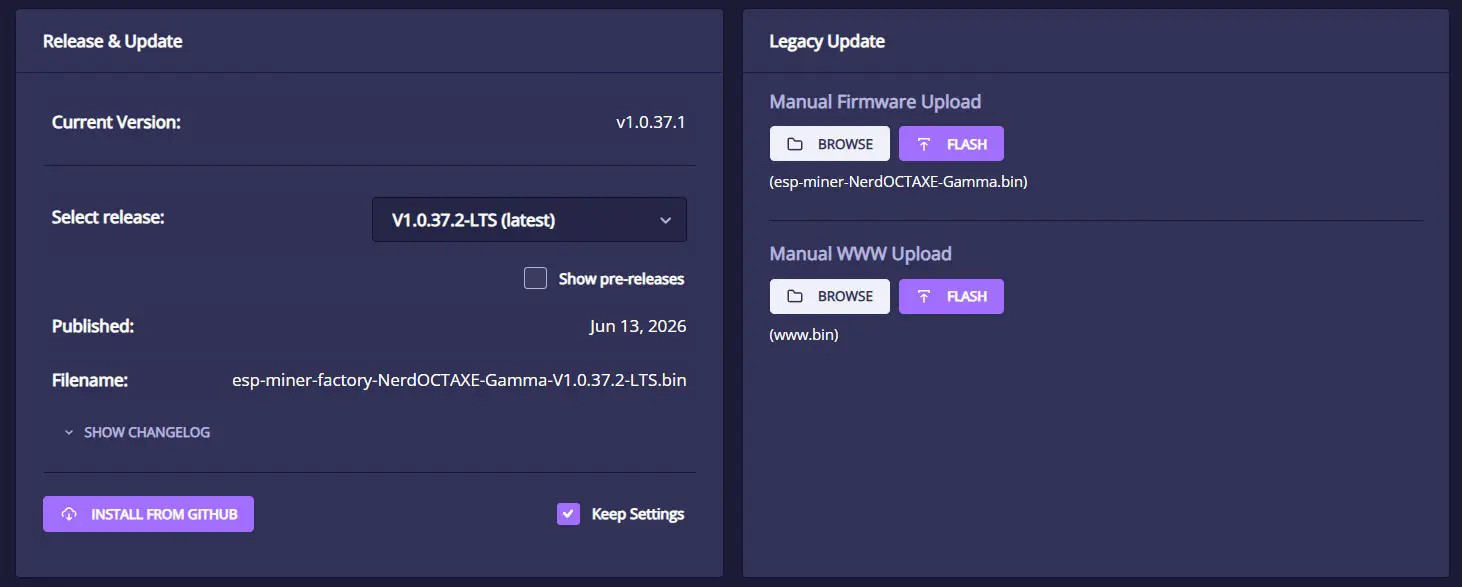
Task: Click the Current Version label
Action: pos(116,123)
